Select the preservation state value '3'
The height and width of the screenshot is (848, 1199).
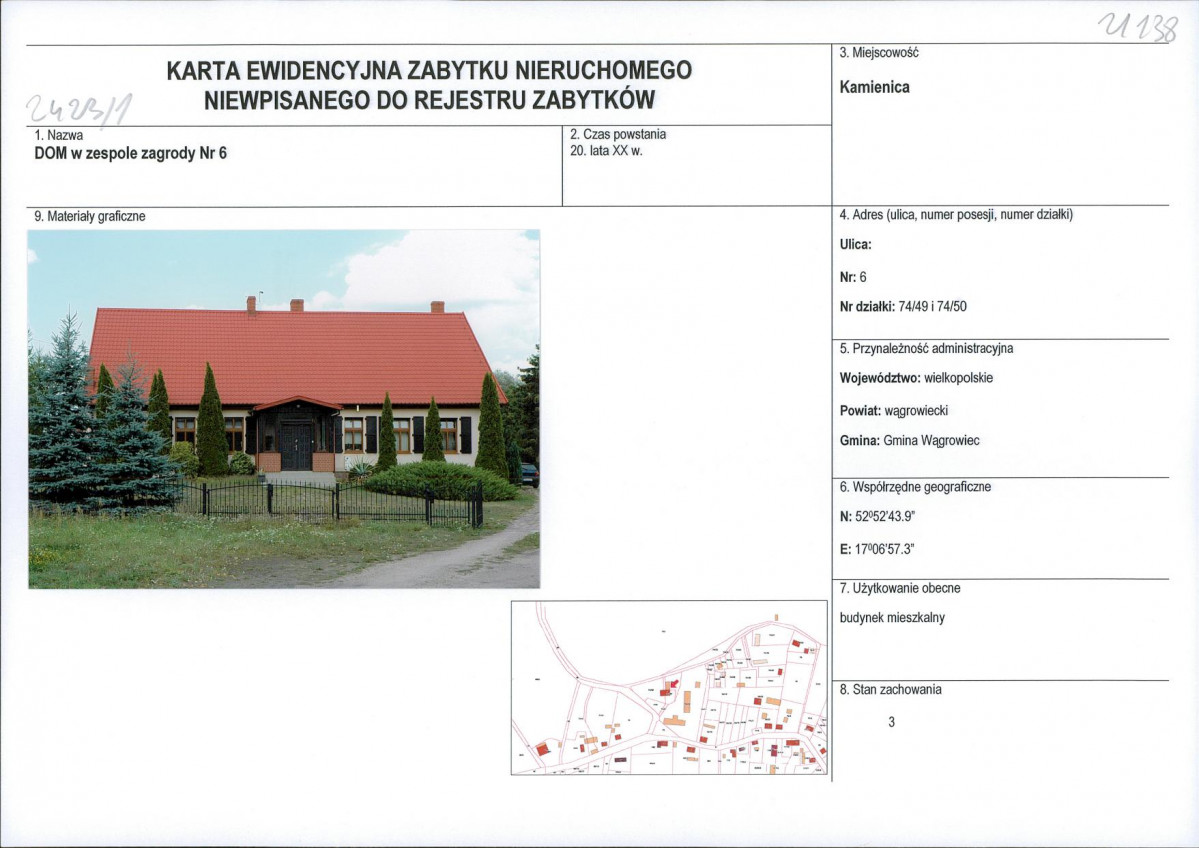click(892, 722)
